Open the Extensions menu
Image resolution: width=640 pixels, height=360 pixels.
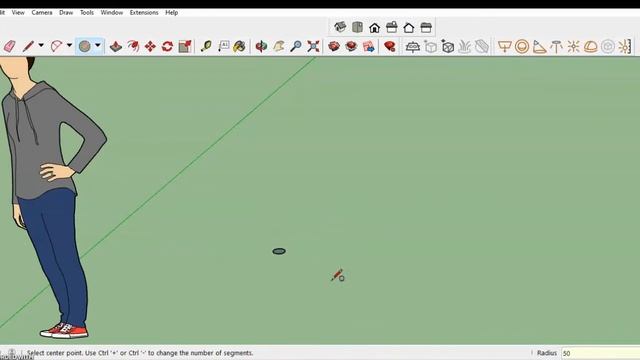tap(144, 13)
